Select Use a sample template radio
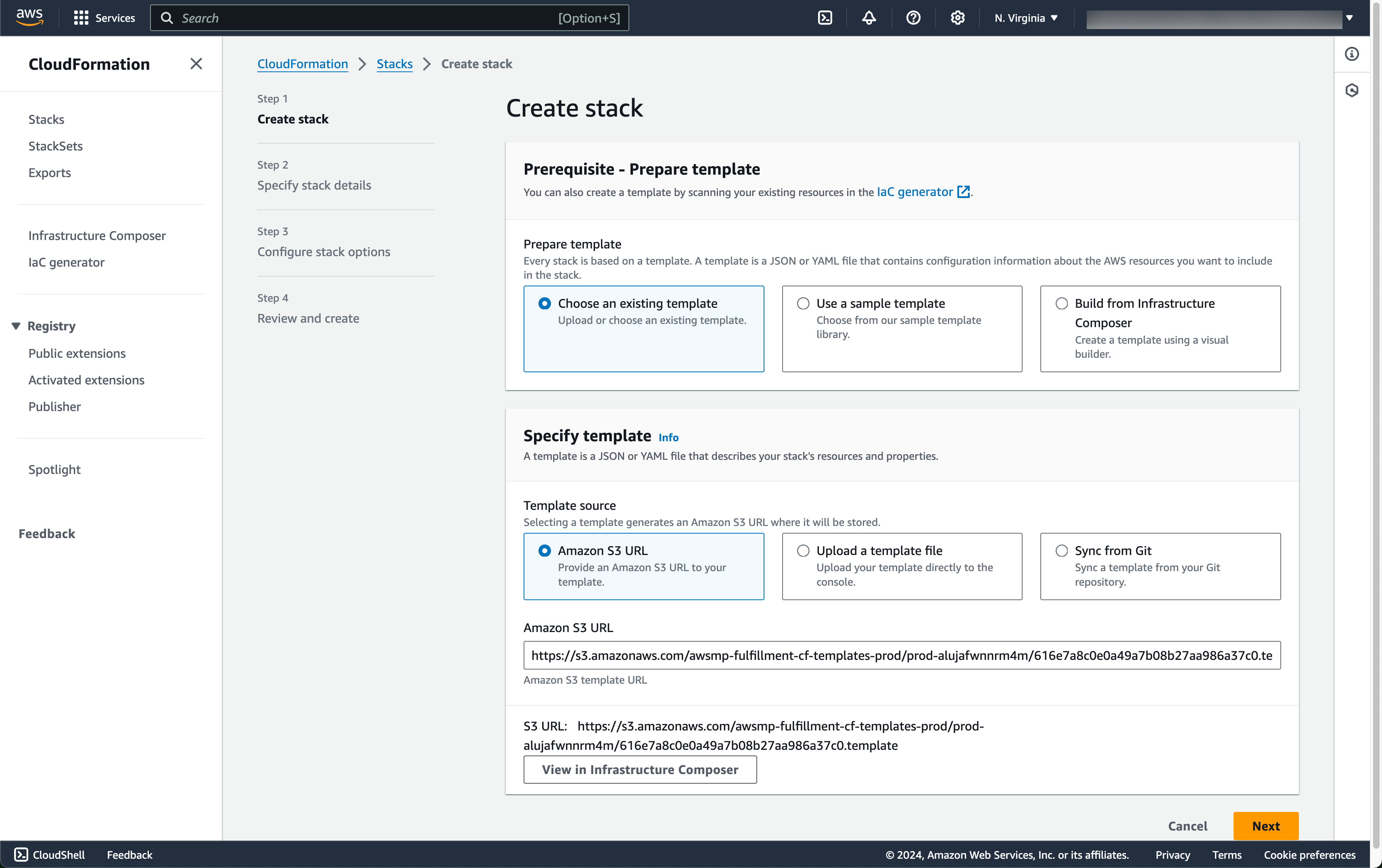The image size is (1382, 868). tap(803, 303)
